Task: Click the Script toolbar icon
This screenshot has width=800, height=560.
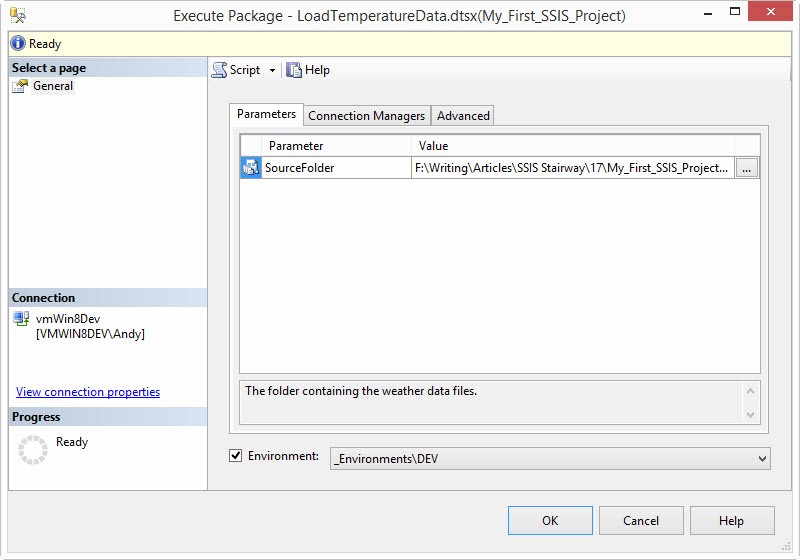Action: pos(219,70)
